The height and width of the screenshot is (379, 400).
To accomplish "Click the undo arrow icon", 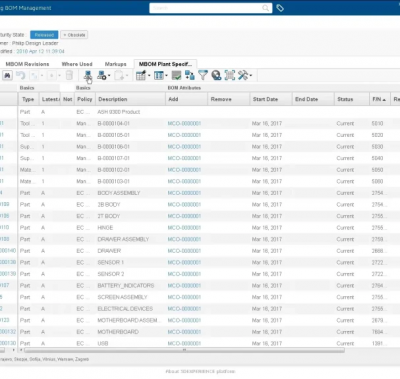I will pyautogui.click(x=21, y=75).
